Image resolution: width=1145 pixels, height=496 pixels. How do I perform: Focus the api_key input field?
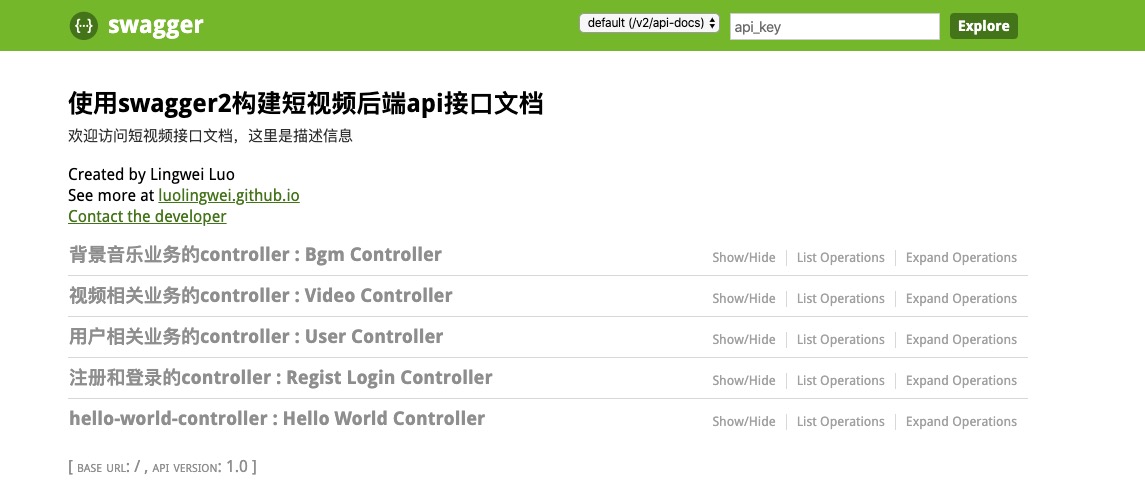tap(835, 26)
